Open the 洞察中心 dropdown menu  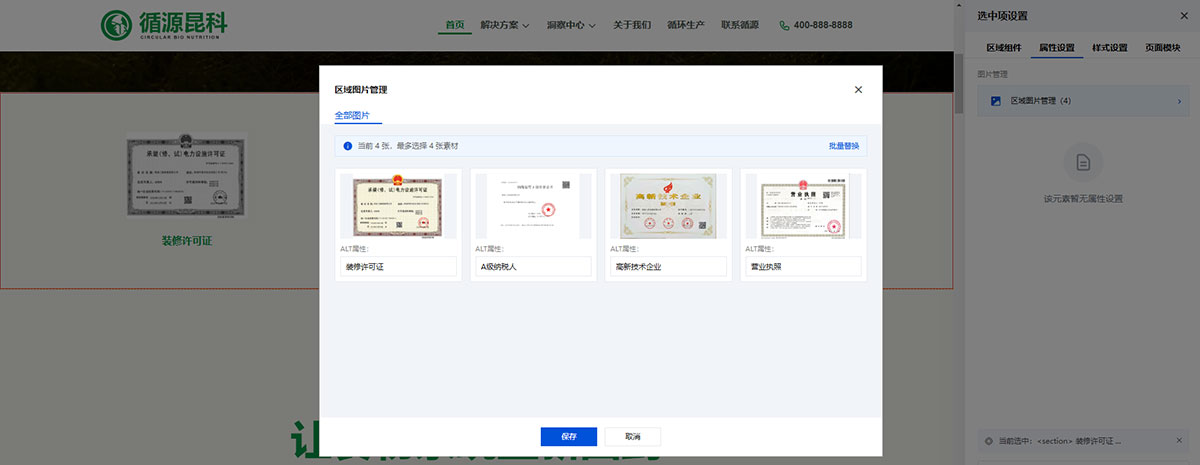coord(571,25)
